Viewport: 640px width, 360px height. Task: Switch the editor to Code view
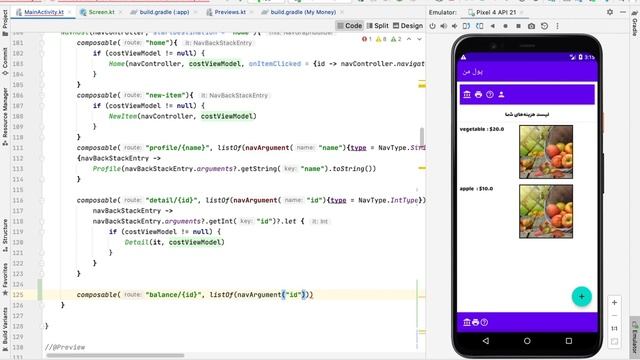[349, 26]
